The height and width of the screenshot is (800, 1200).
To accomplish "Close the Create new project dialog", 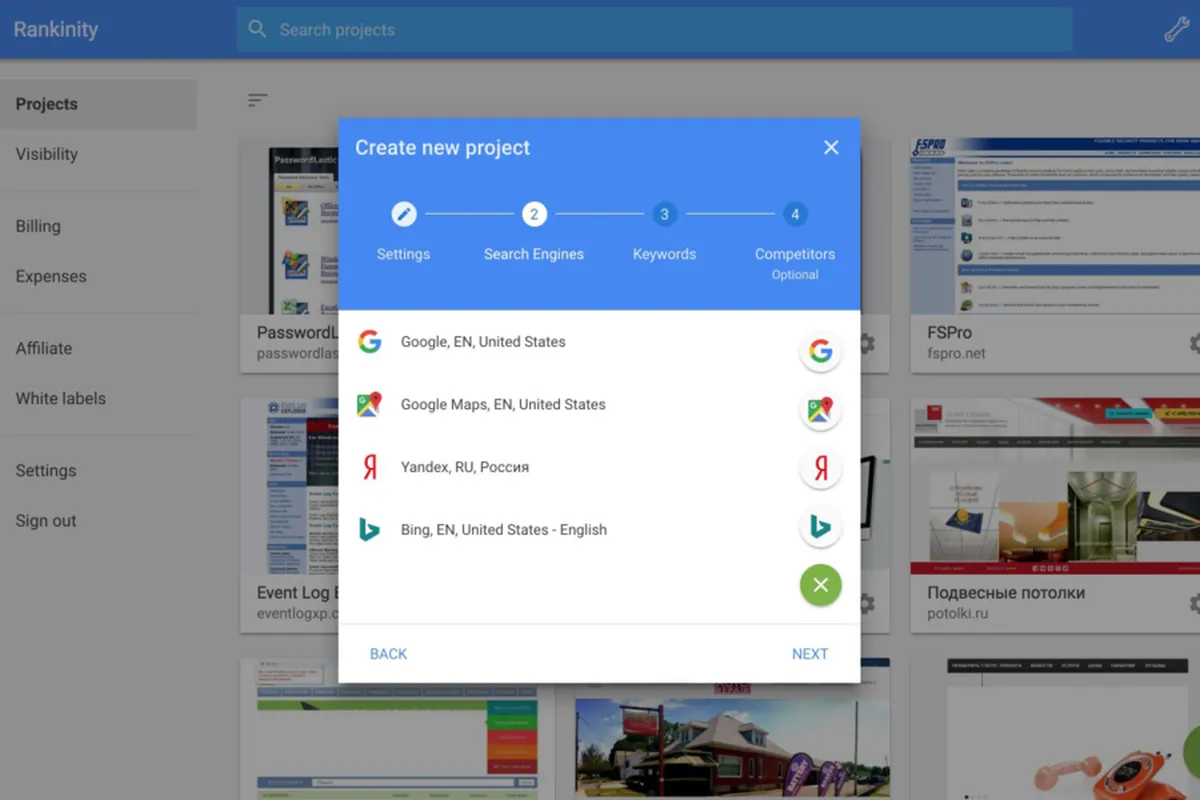I will (x=831, y=148).
